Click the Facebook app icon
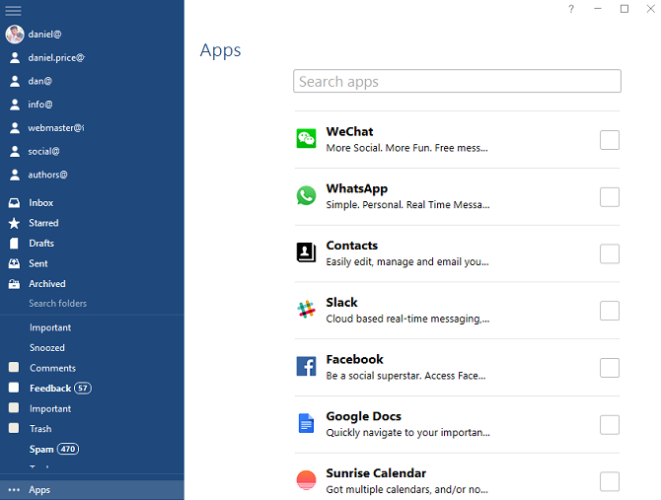Viewport: 661px width, 500px height. [x=306, y=366]
